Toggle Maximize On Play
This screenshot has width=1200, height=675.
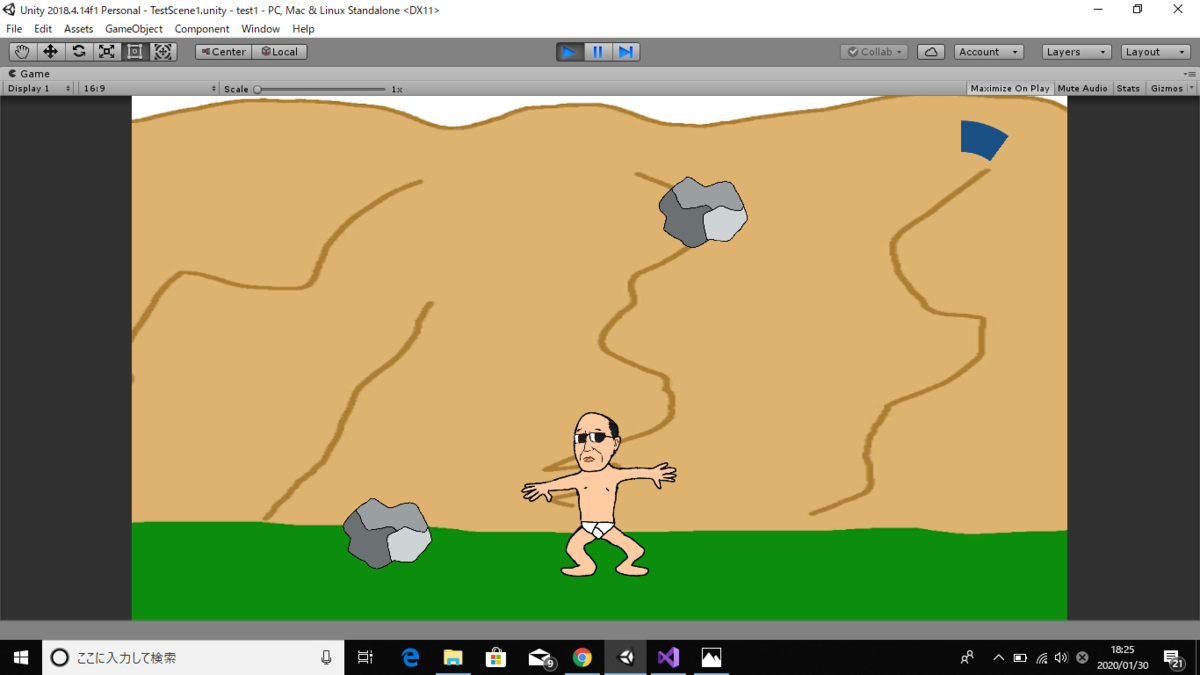(x=1010, y=88)
